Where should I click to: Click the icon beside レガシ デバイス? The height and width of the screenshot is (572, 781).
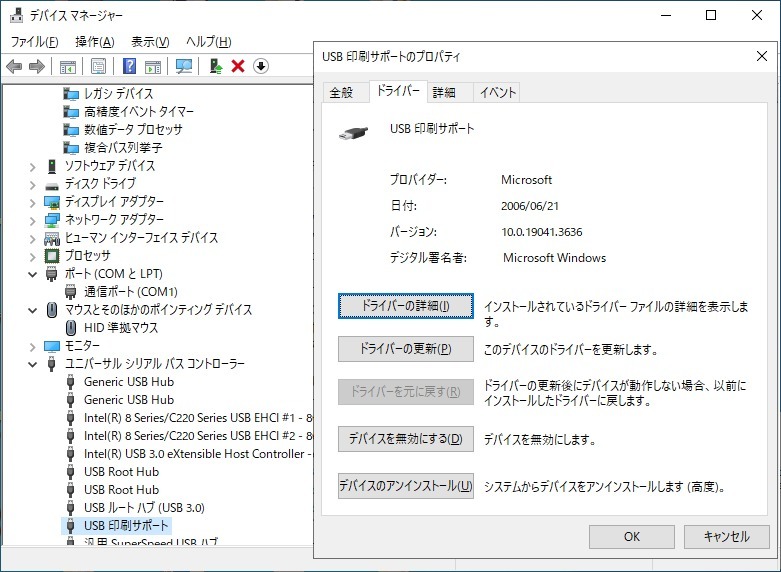[x=71, y=94]
